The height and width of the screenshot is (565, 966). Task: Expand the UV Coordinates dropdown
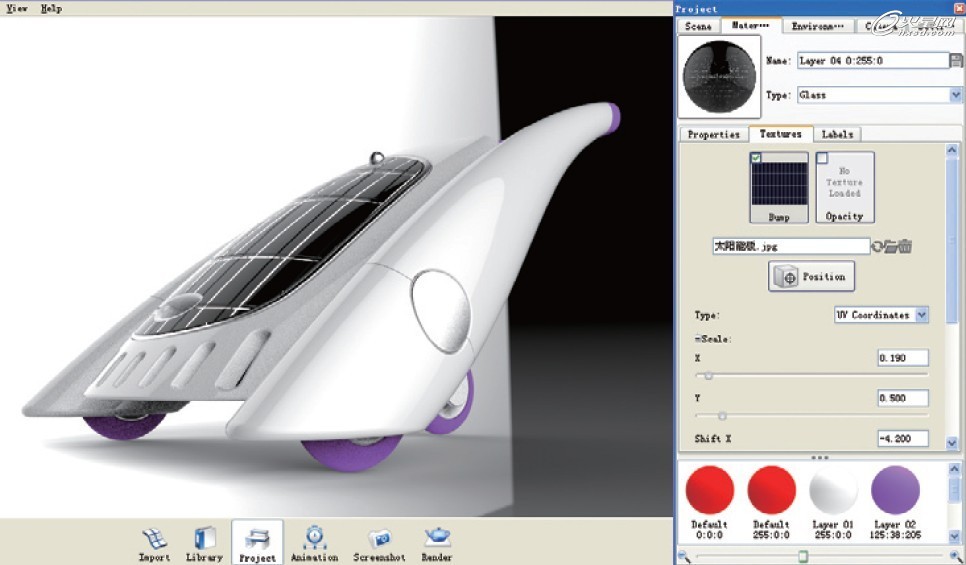921,315
